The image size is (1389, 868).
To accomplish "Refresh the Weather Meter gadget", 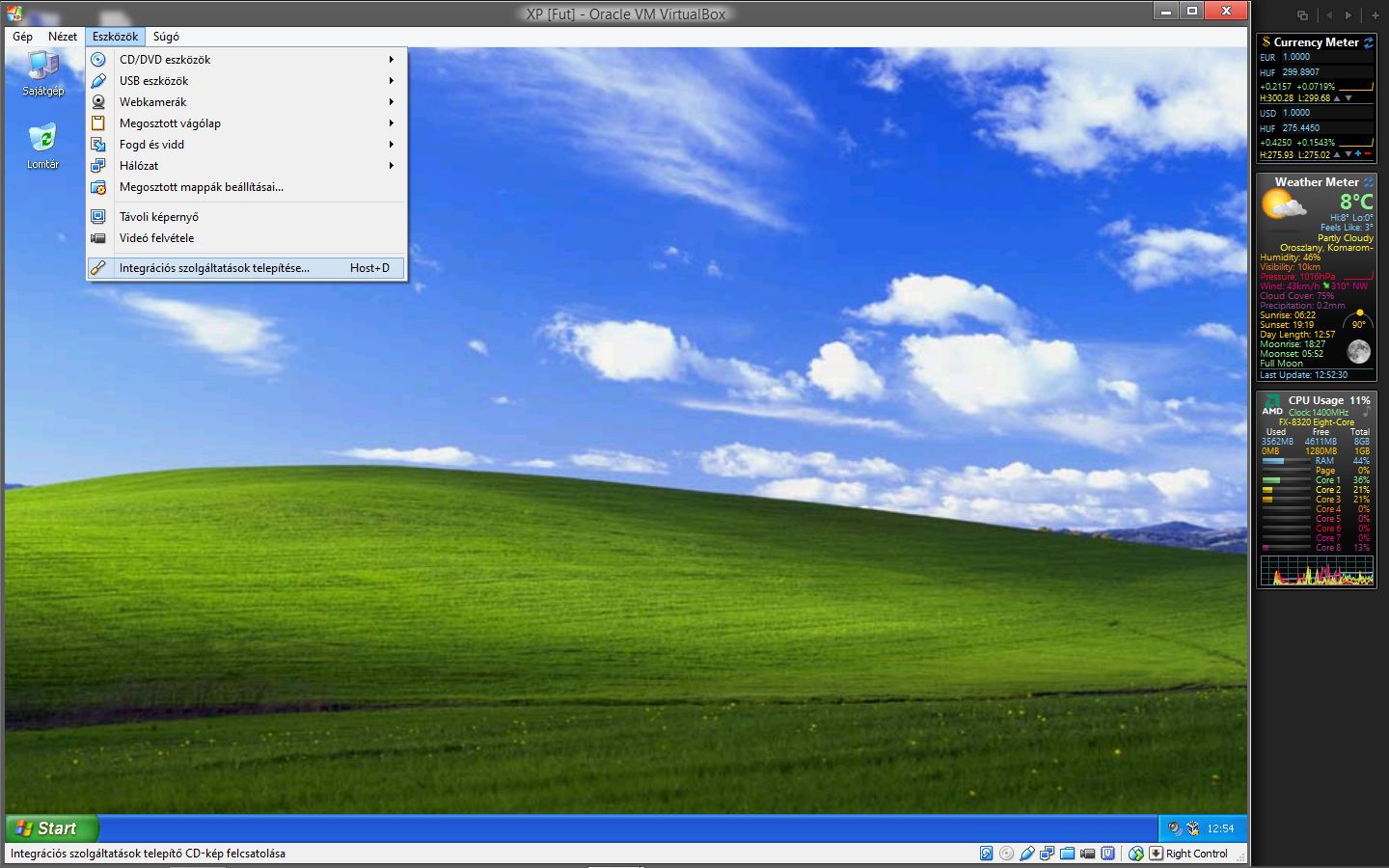I will [1368, 182].
